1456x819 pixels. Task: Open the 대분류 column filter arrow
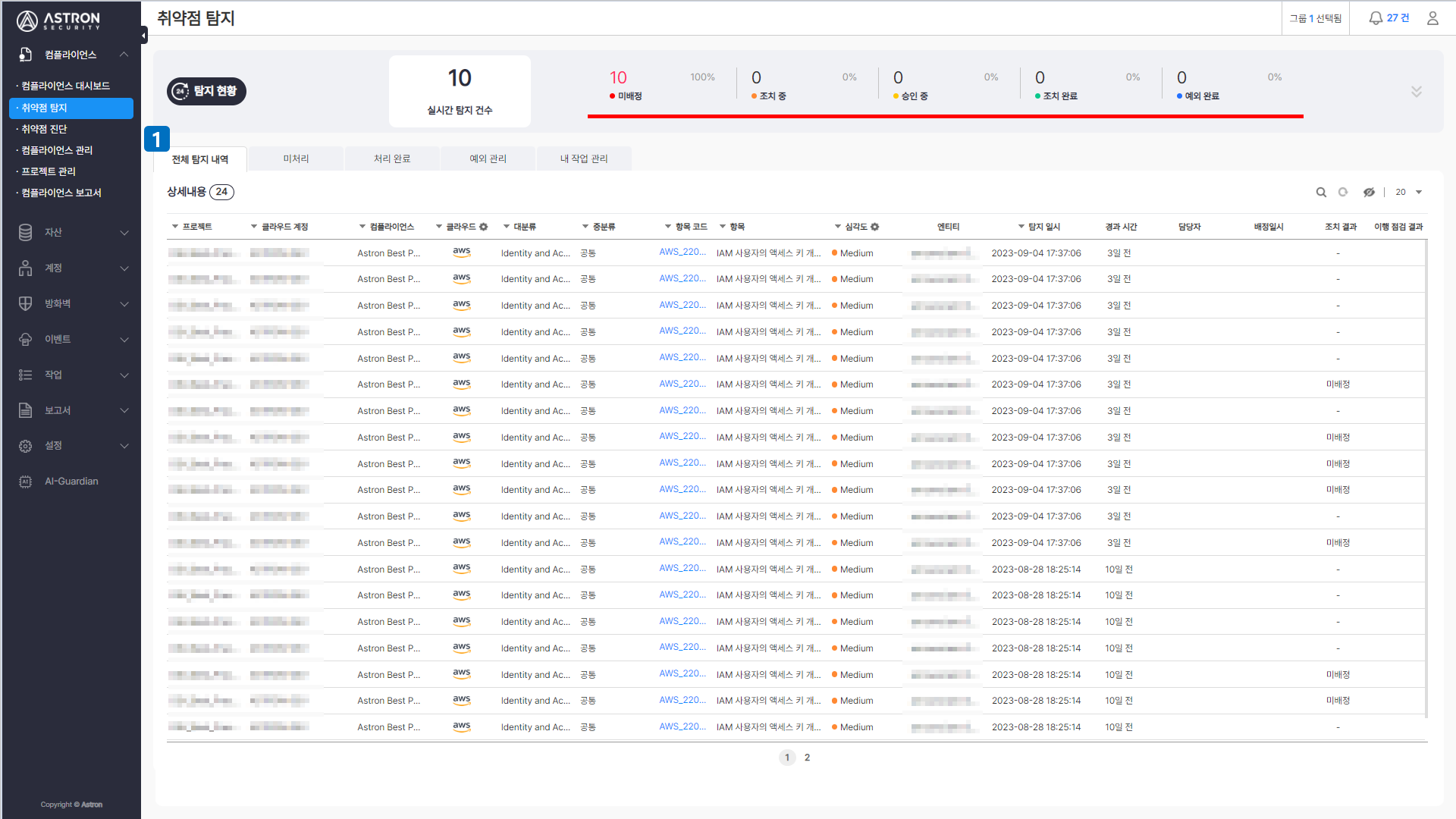[x=506, y=227]
